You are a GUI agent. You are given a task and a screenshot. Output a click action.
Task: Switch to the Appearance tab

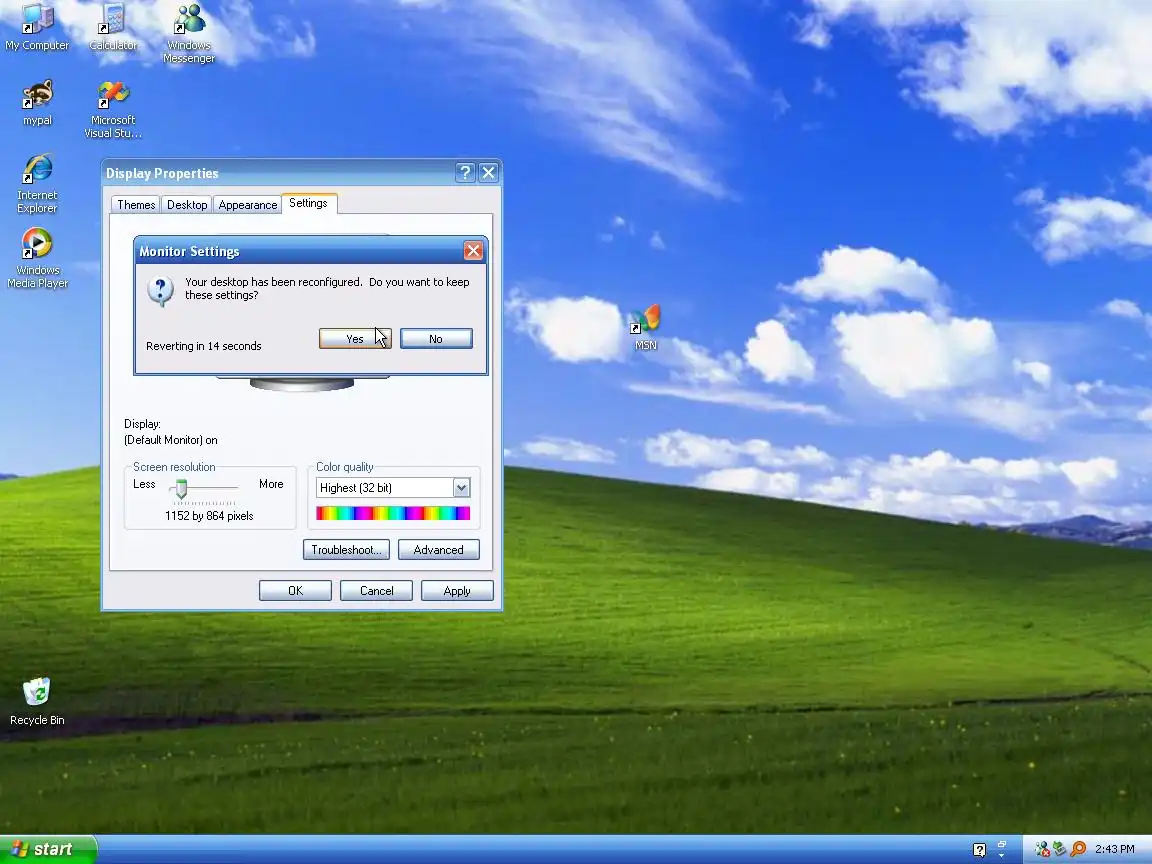tap(248, 205)
